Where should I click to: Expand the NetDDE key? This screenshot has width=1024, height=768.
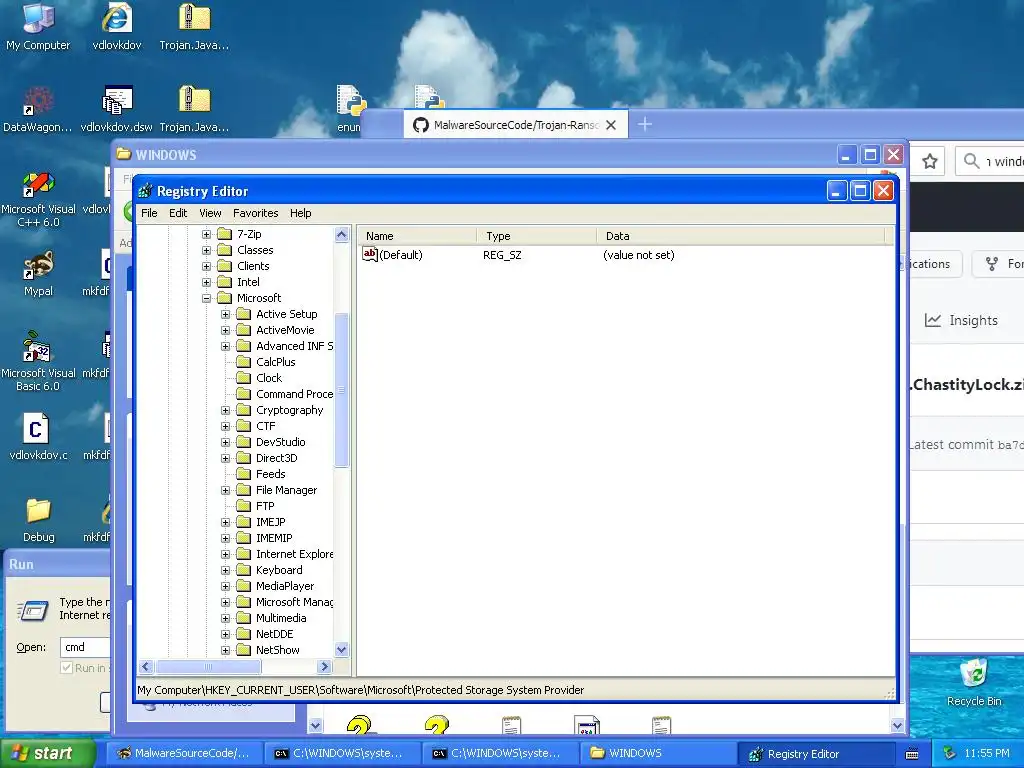pos(225,634)
